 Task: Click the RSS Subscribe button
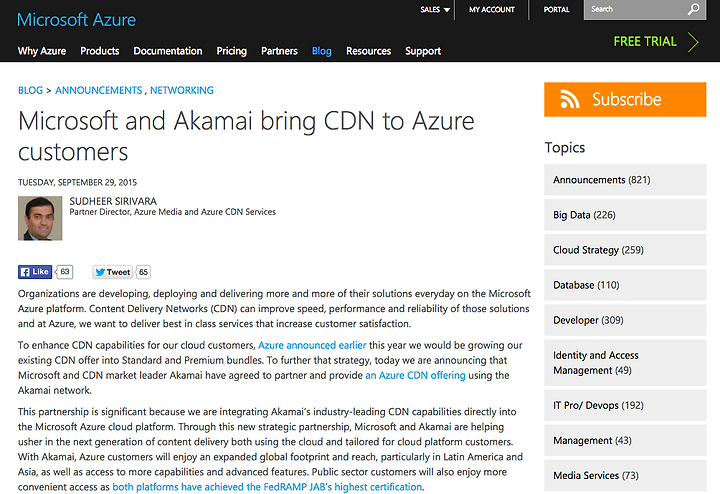(x=625, y=99)
